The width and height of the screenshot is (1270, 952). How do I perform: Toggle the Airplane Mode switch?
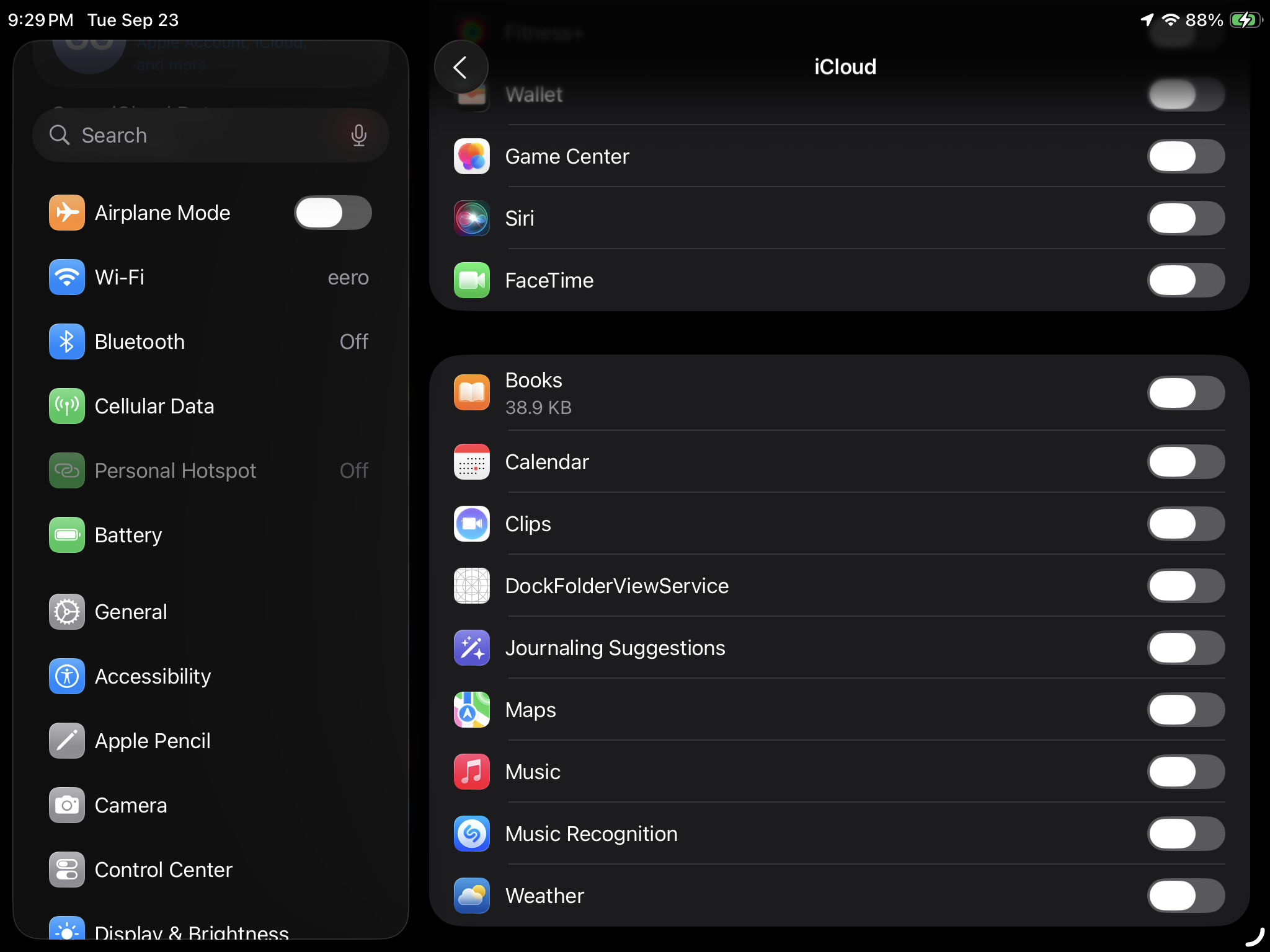[x=333, y=213]
